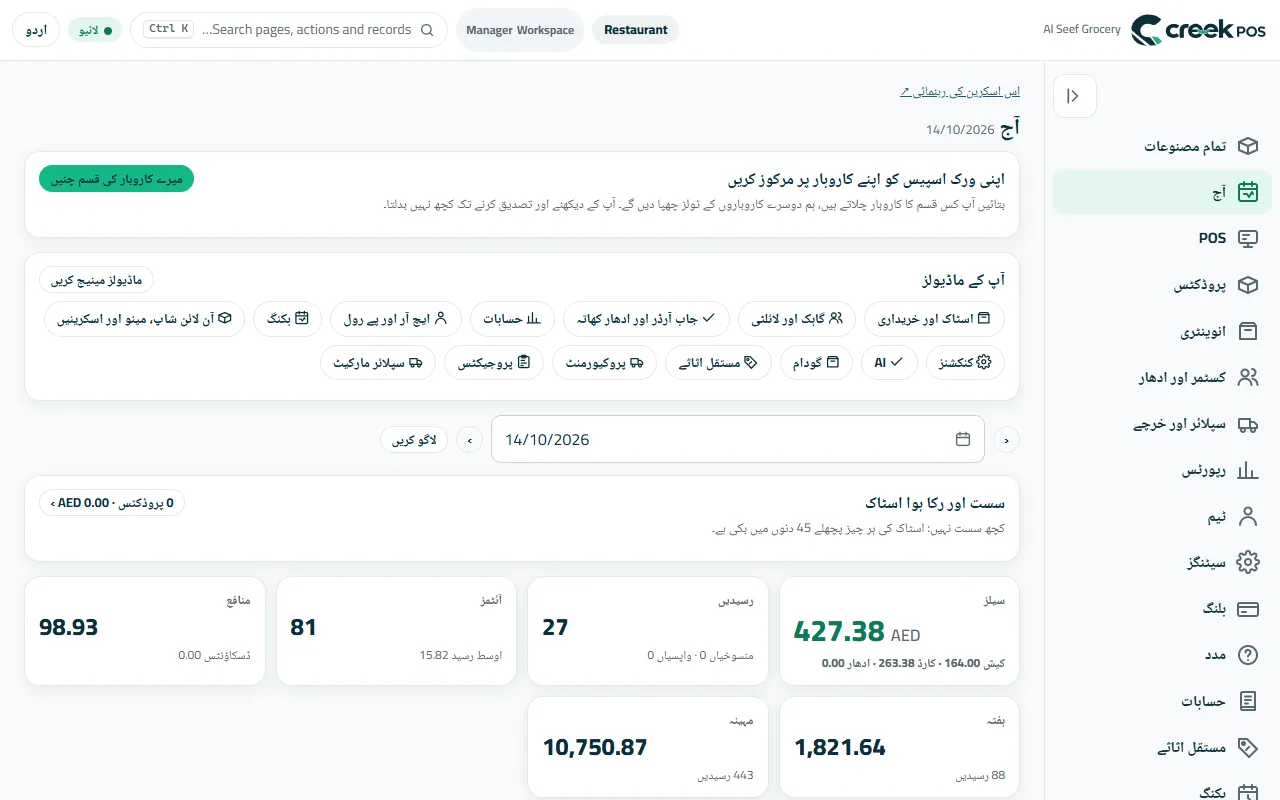Toggle the کنکشنز module chip
The image size is (1280, 800).
coord(965,362)
